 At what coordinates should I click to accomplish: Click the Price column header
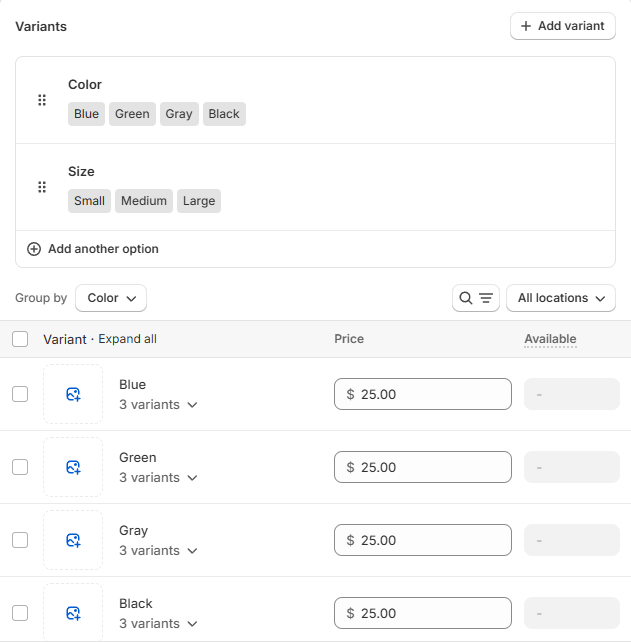pyautogui.click(x=349, y=339)
